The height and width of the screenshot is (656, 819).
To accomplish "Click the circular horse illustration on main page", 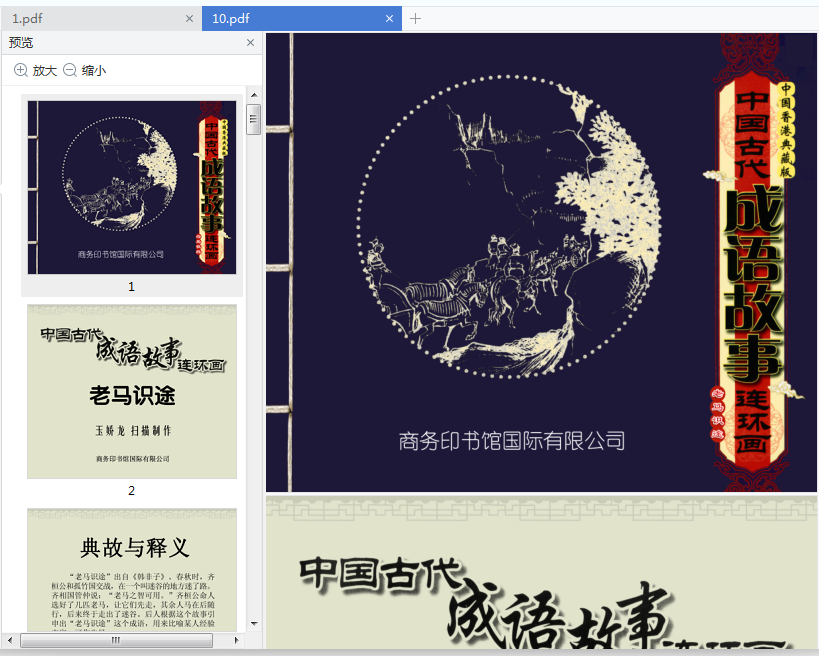I will point(509,225).
